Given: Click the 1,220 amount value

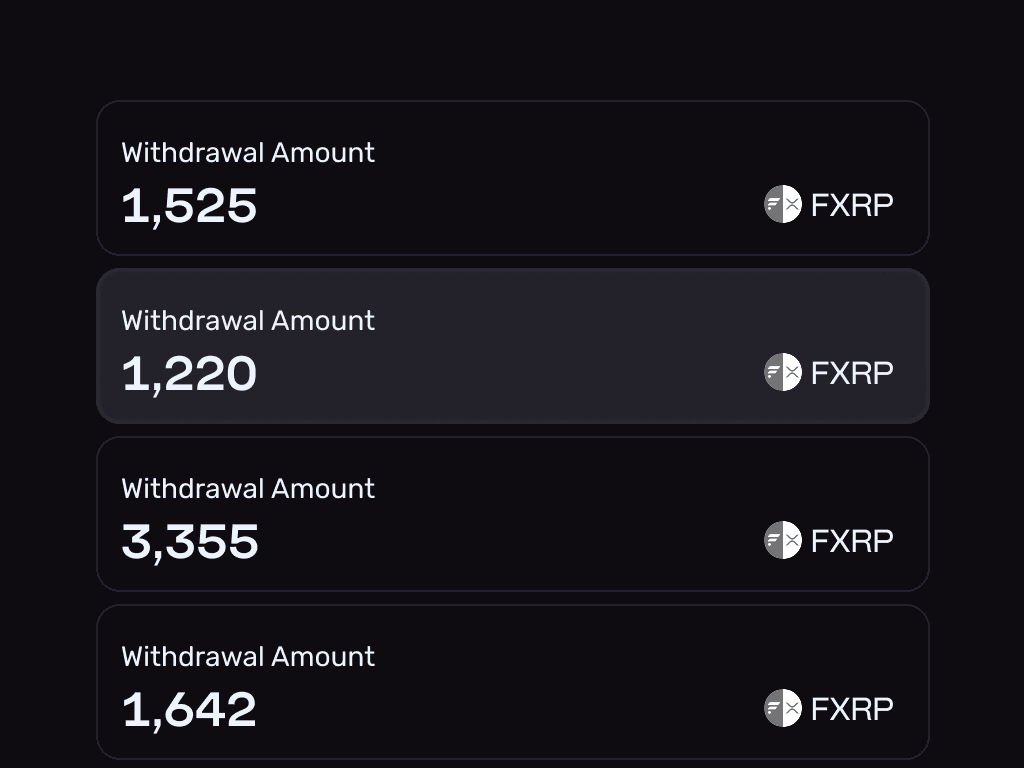Looking at the screenshot, I should pyautogui.click(x=189, y=374).
